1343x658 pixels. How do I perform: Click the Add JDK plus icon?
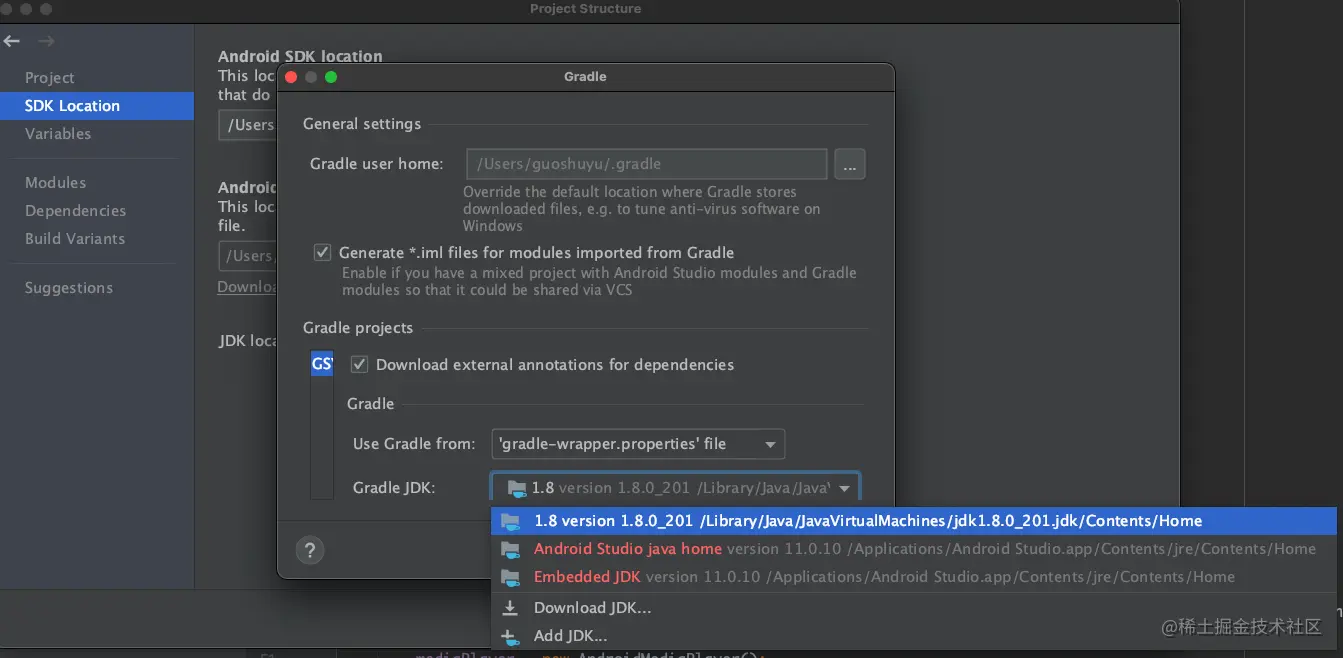[x=510, y=636]
